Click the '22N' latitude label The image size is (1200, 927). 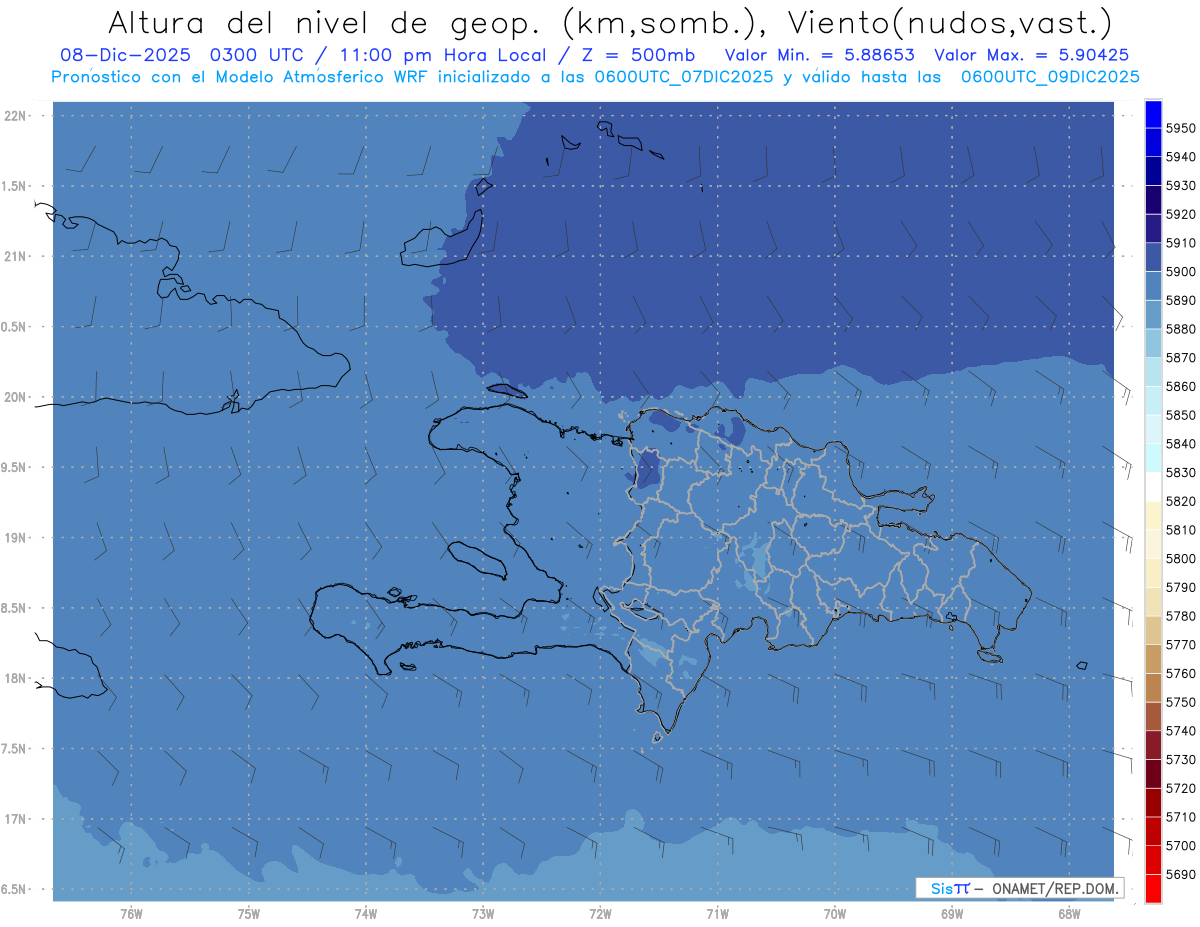[x=16, y=116]
